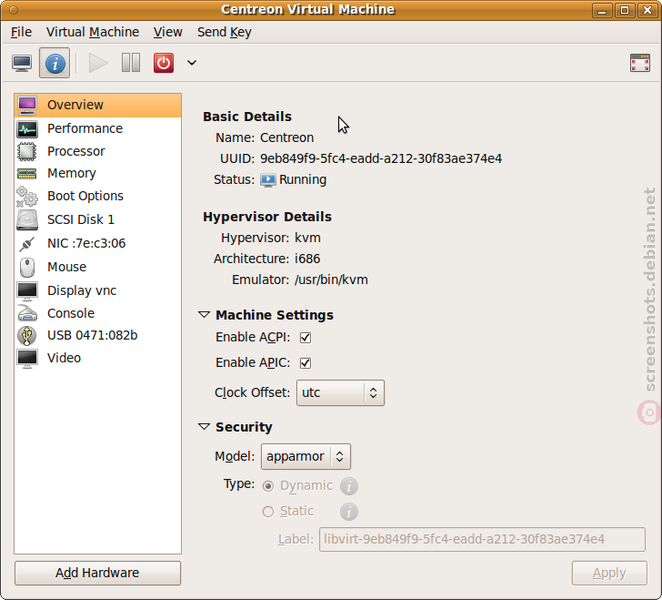The image size is (662, 600).
Task: Select the Memory label in hardware list
Action: coord(72,174)
